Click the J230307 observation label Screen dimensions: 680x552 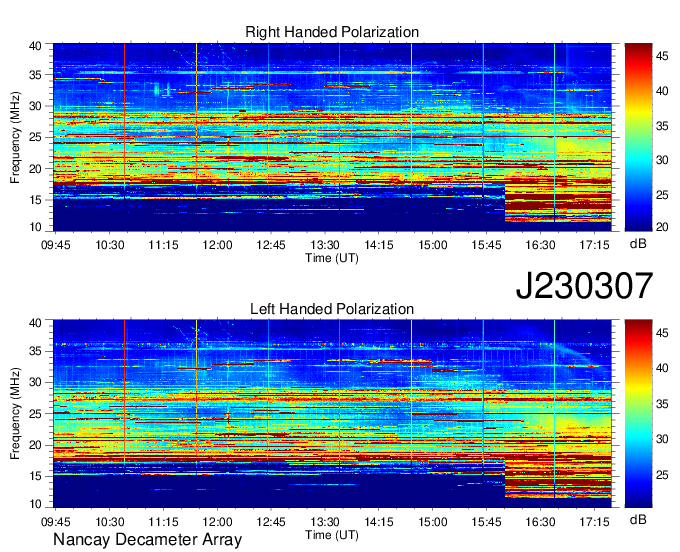pos(584,286)
